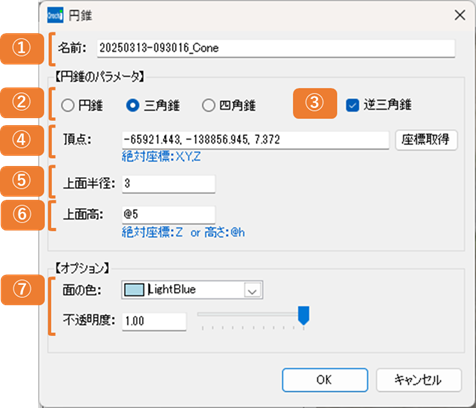Image resolution: width=476 pixels, height=408 pixels.
Task: Click the 円錐 title bar text
Action: (80, 15)
